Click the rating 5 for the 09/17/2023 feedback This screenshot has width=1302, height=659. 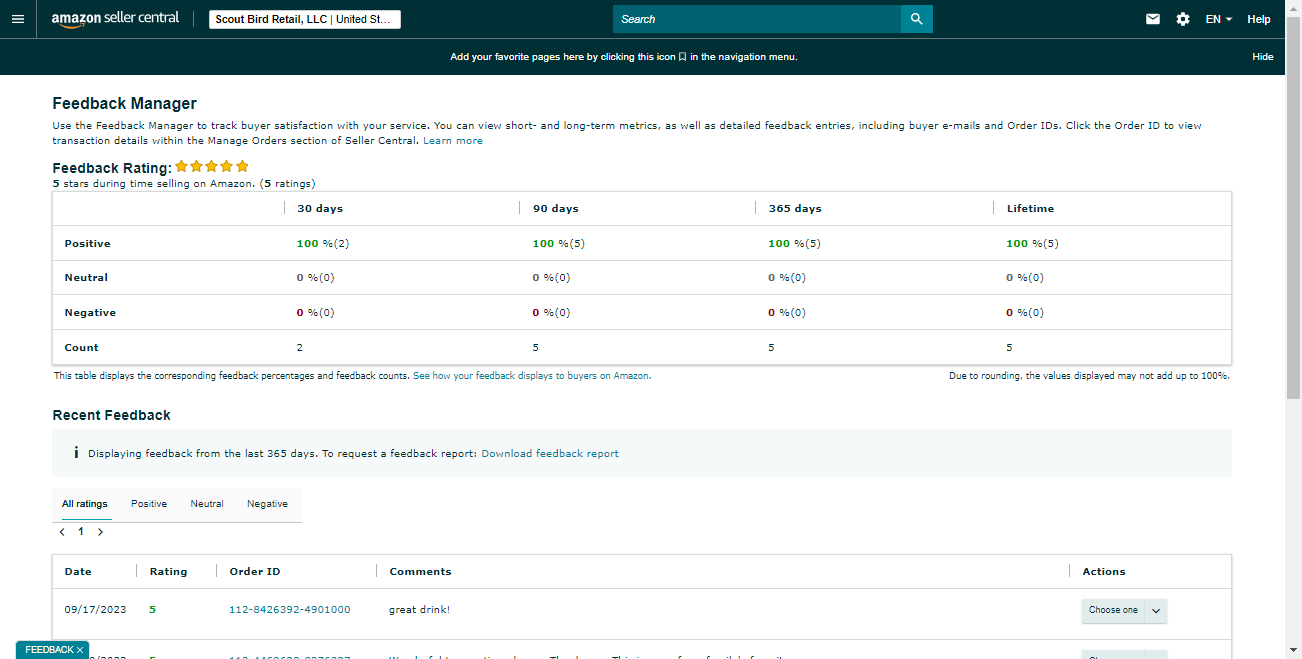[153, 610]
